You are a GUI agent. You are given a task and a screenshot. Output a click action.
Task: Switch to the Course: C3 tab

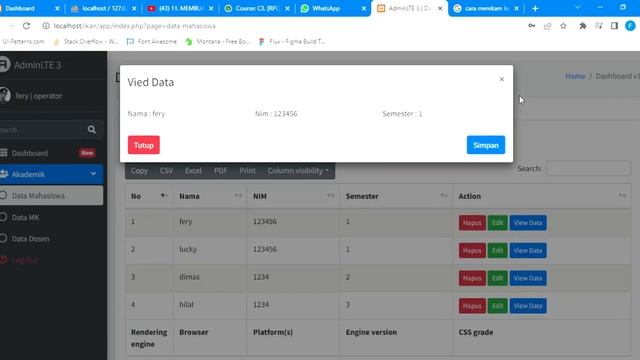[x=258, y=8]
